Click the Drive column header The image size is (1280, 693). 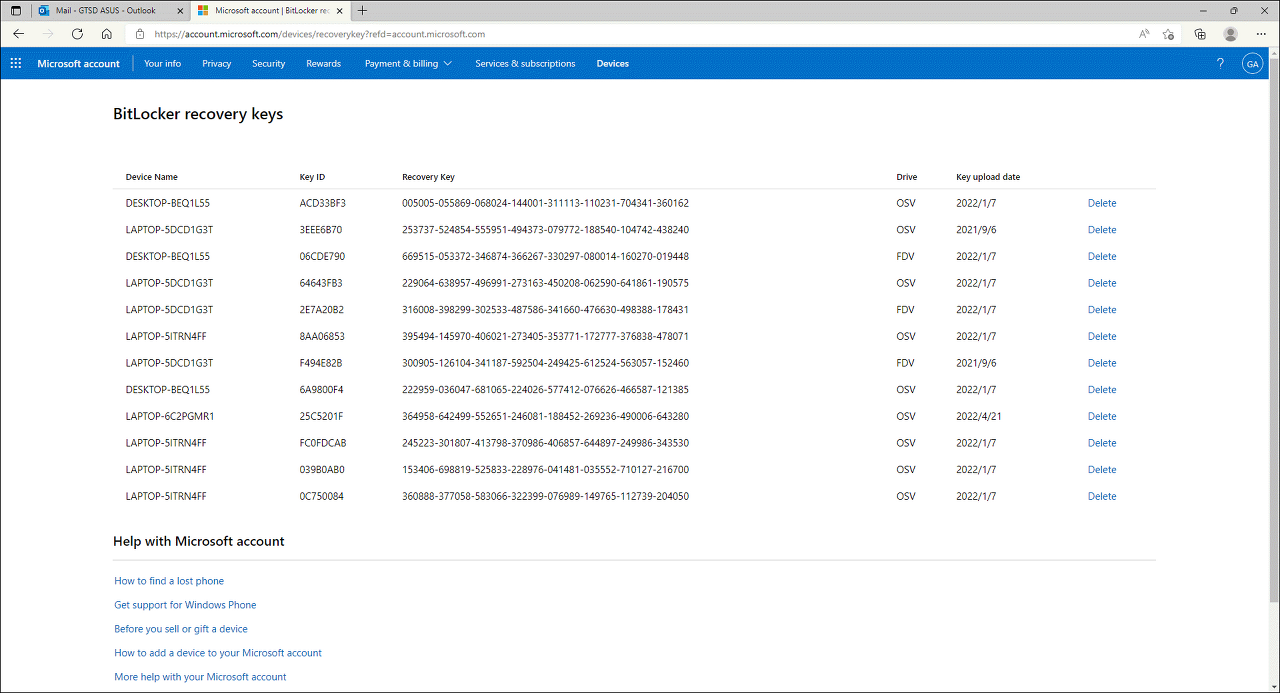pyautogui.click(x=906, y=177)
